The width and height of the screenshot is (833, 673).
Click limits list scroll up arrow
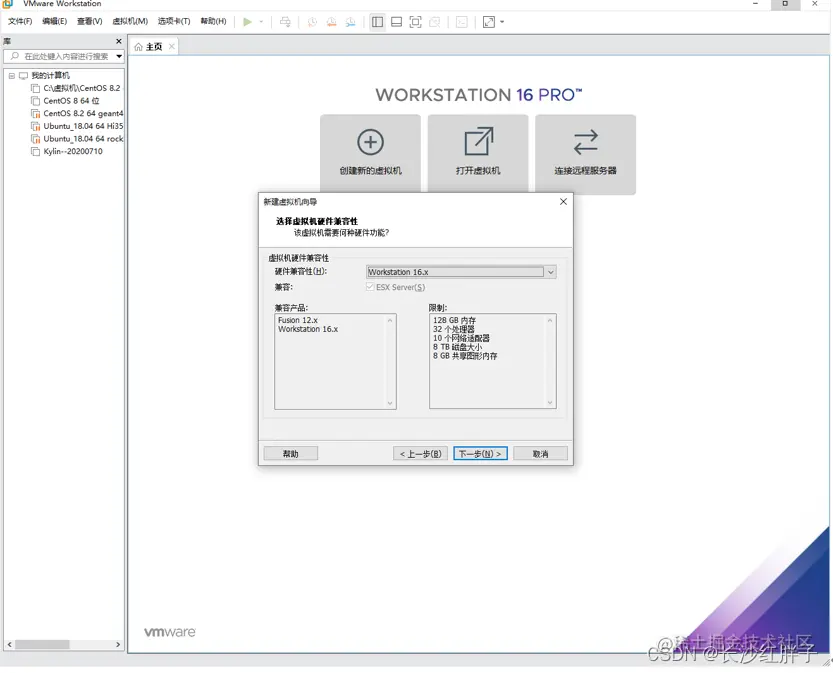(550, 320)
